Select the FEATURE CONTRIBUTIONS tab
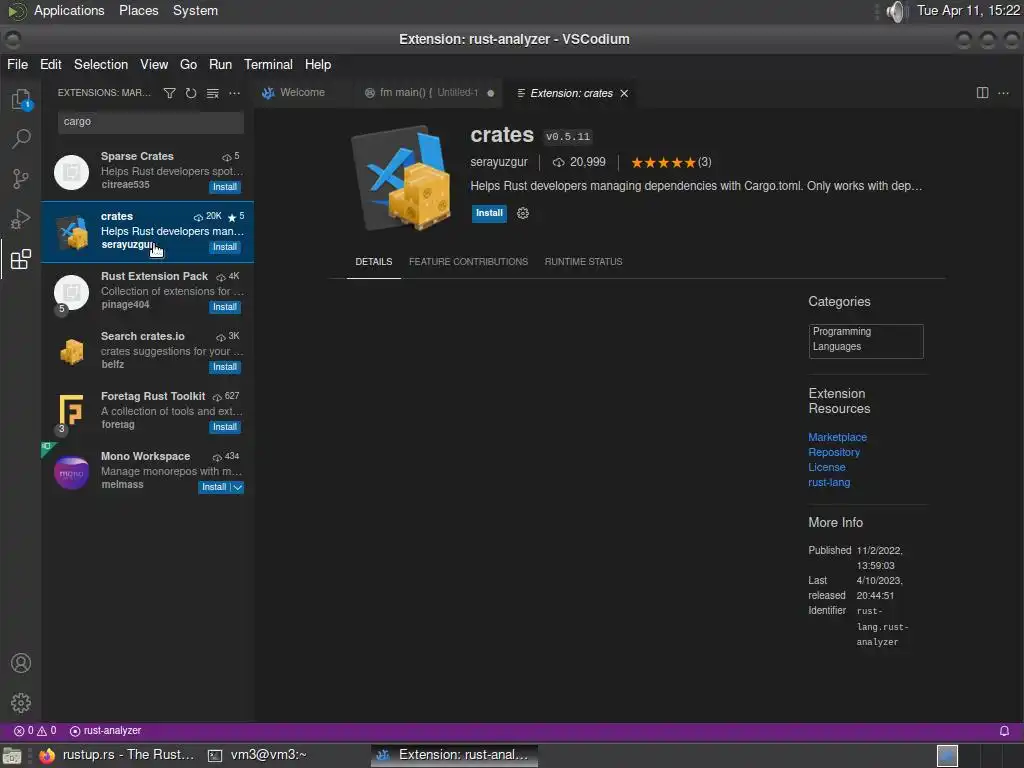Viewport: 1024px width, 768px height. point(468,262)
